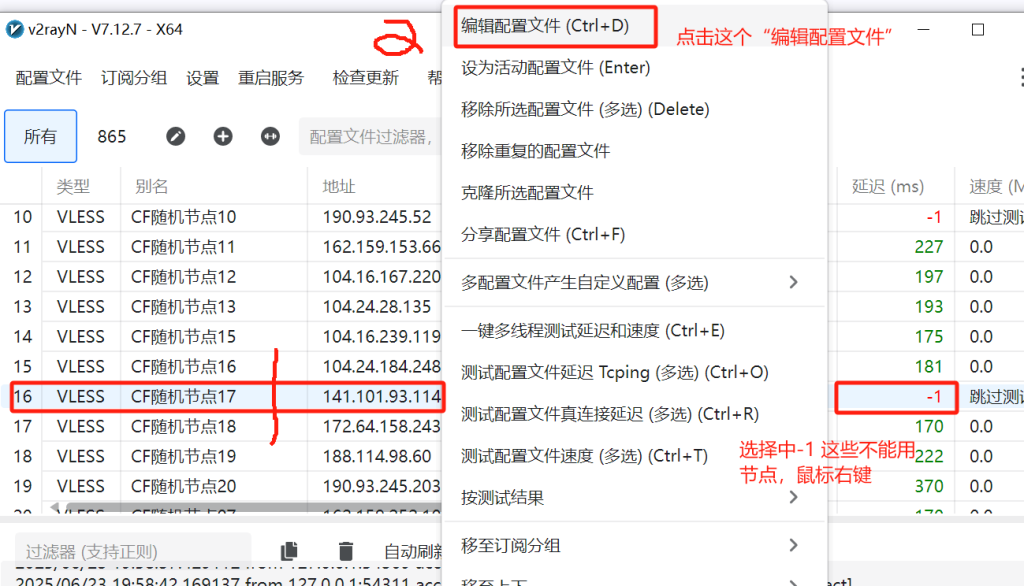Click the v2rayN app logo icon
Viewport: 1024px width, 586px height.
(x=14, y=29)
